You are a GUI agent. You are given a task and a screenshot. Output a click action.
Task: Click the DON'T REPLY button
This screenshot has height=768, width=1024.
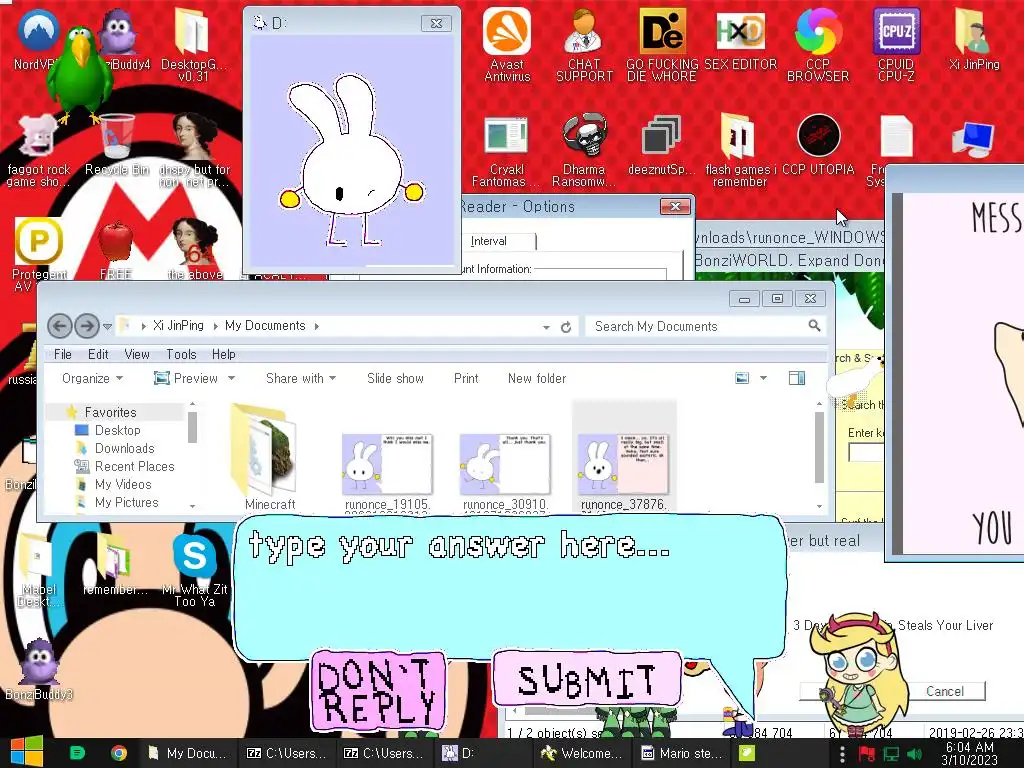379,691
